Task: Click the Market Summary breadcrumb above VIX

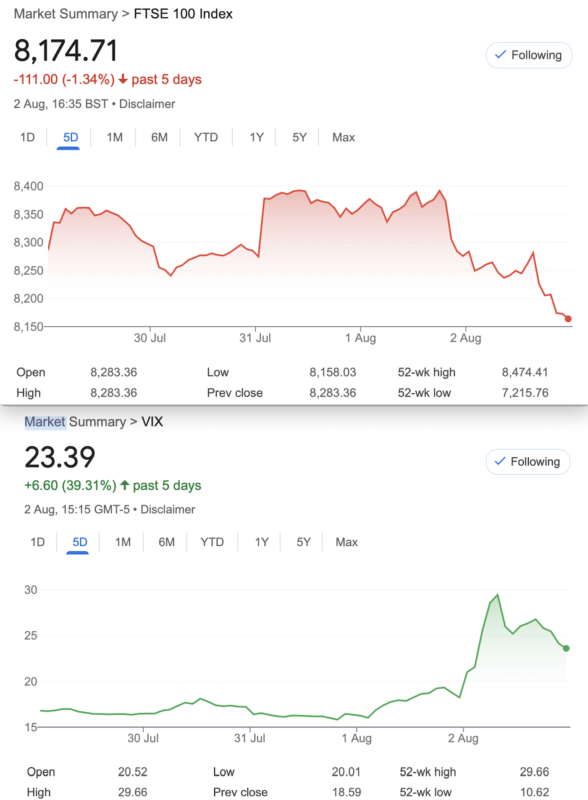Action: (x=75, y=422)
